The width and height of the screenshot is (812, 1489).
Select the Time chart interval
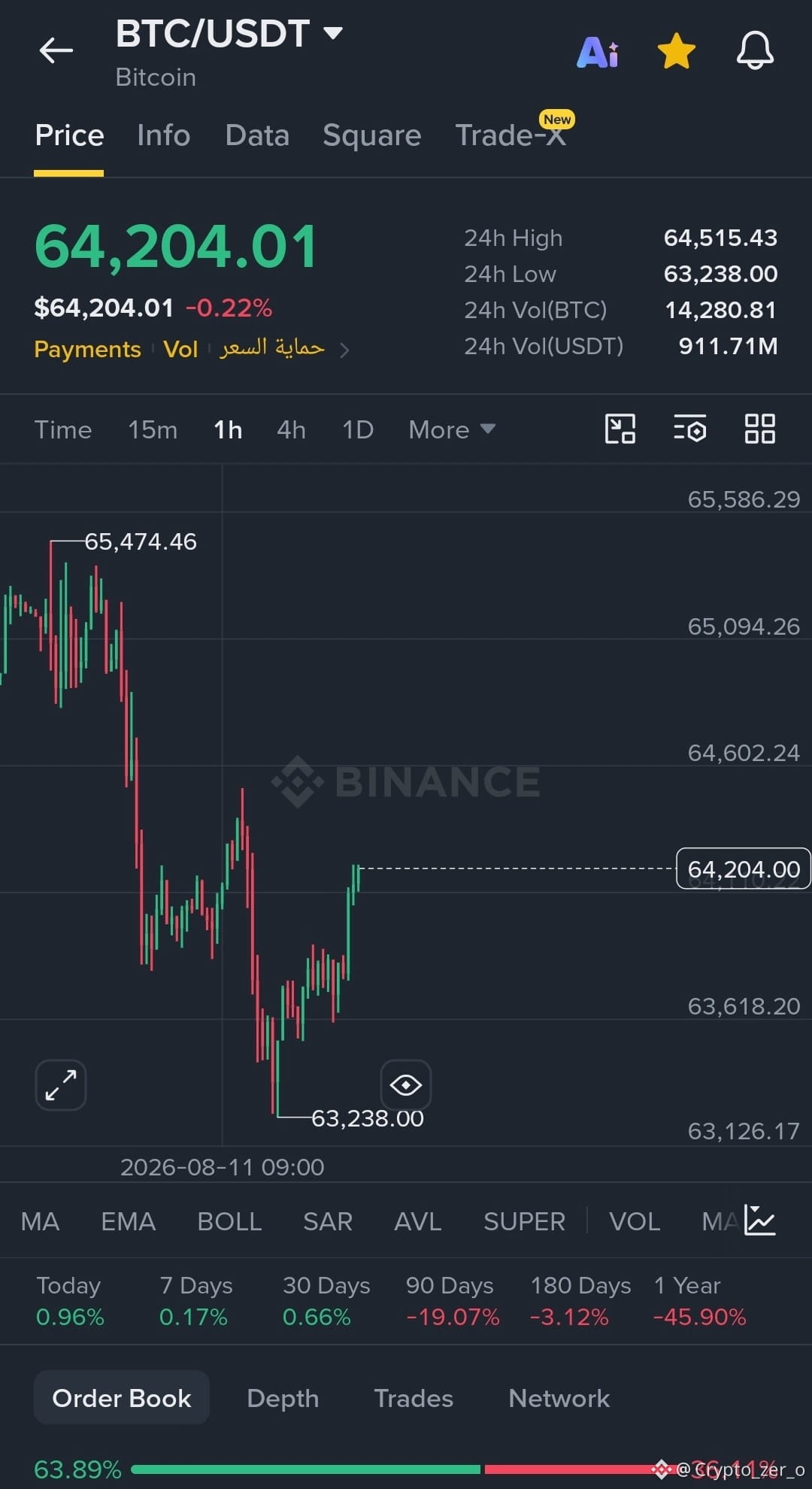63,429
